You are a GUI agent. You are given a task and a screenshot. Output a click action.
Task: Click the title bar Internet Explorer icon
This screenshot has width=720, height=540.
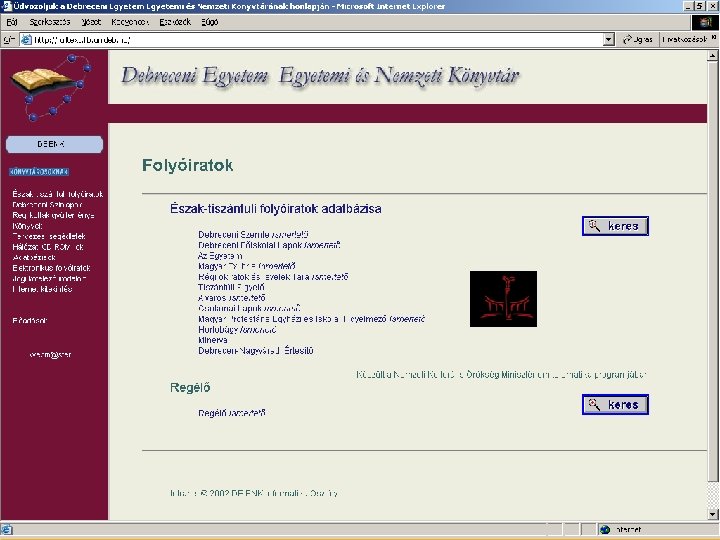(6, 6)
